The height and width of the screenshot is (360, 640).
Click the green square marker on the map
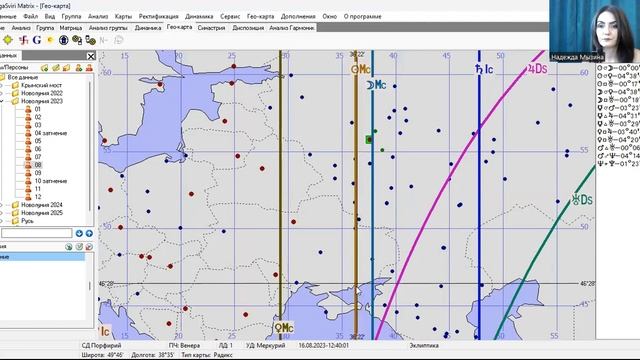[369, 140]
